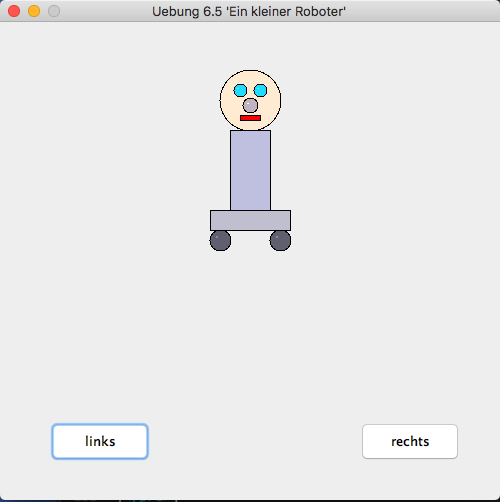The image size is (500, 502).
Task: Click the robot's right wheel
Action: pos(280,240)
